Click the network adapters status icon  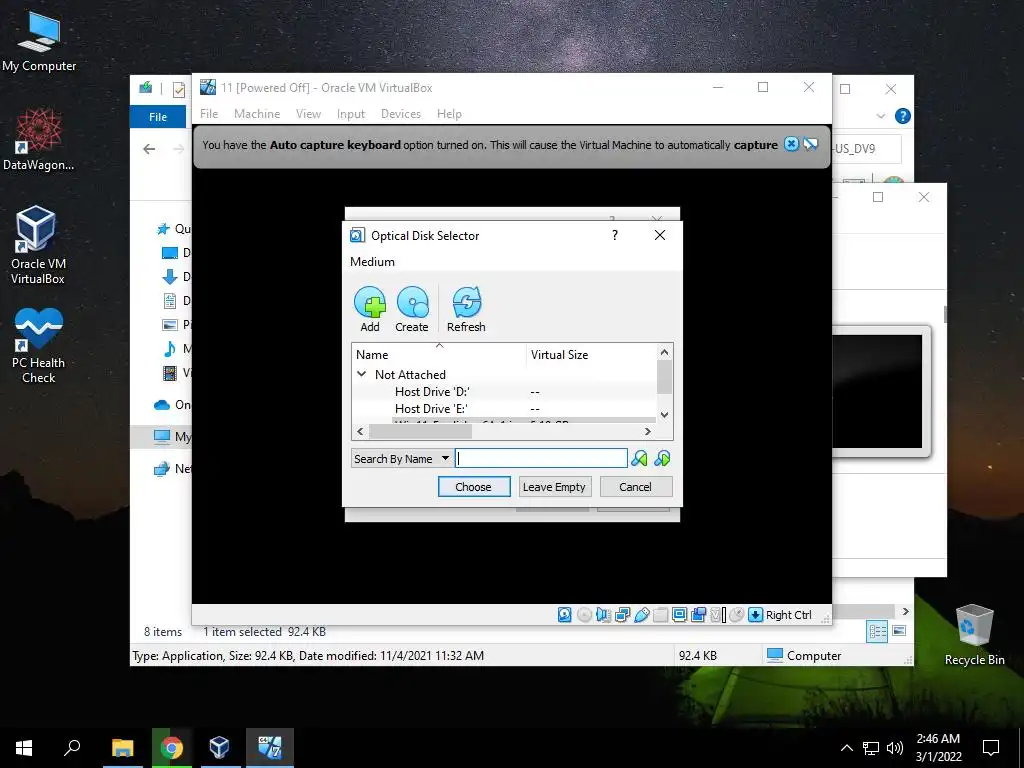(x=622, y=615)
